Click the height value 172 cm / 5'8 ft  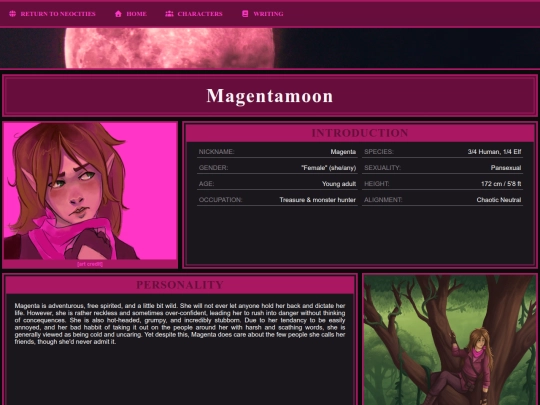tap(501, 184)
